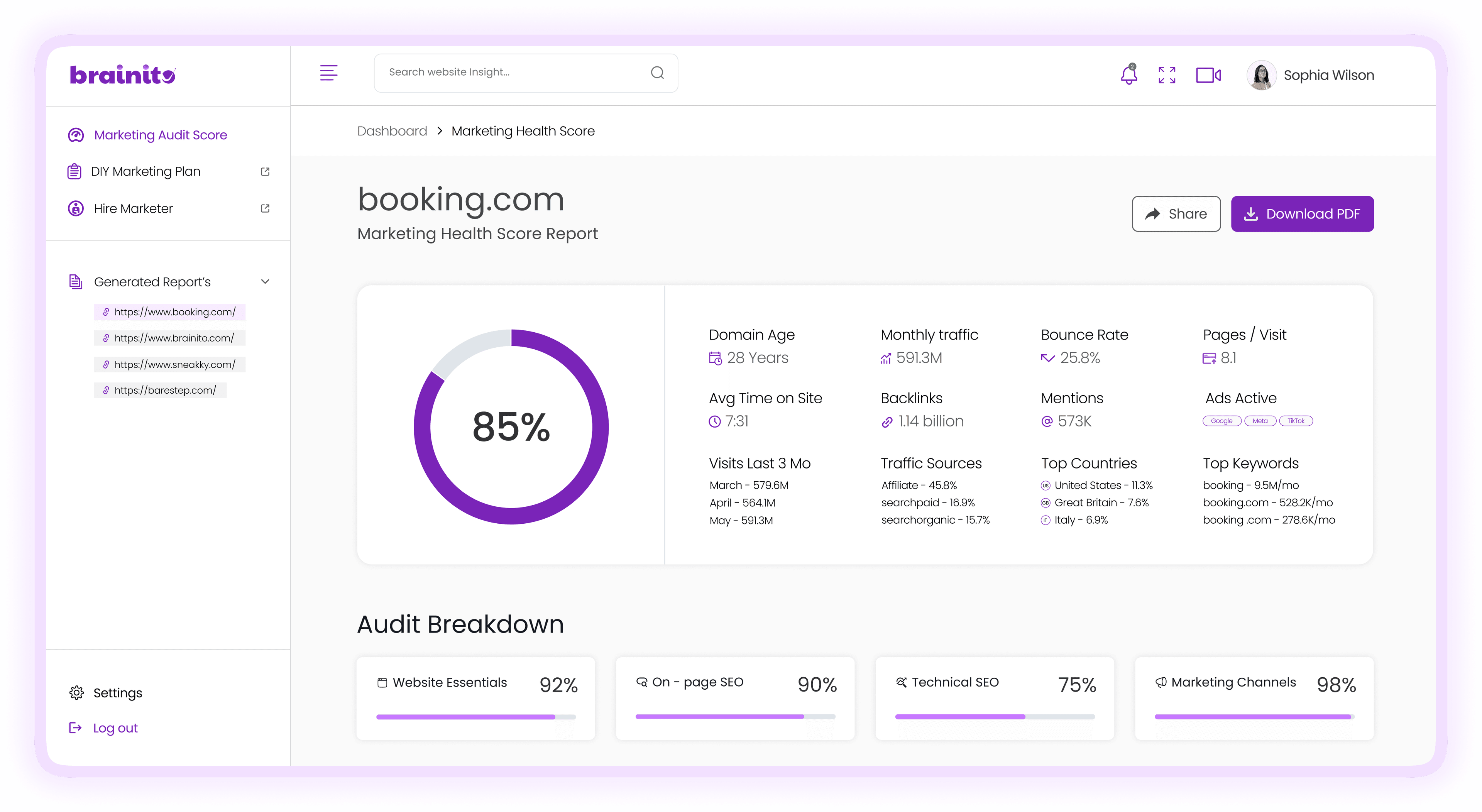Click Marketing Channels progress bar

(x=1254, y=717)
